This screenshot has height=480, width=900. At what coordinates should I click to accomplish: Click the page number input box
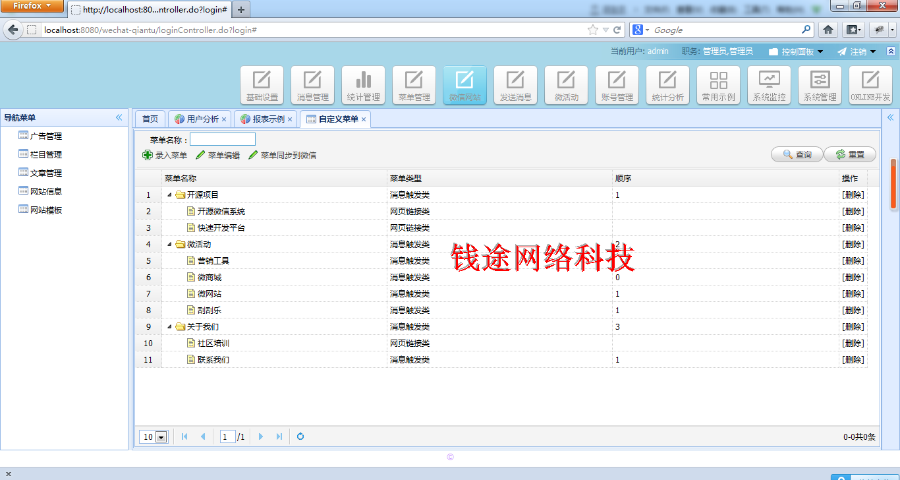[x=227, y=437]
